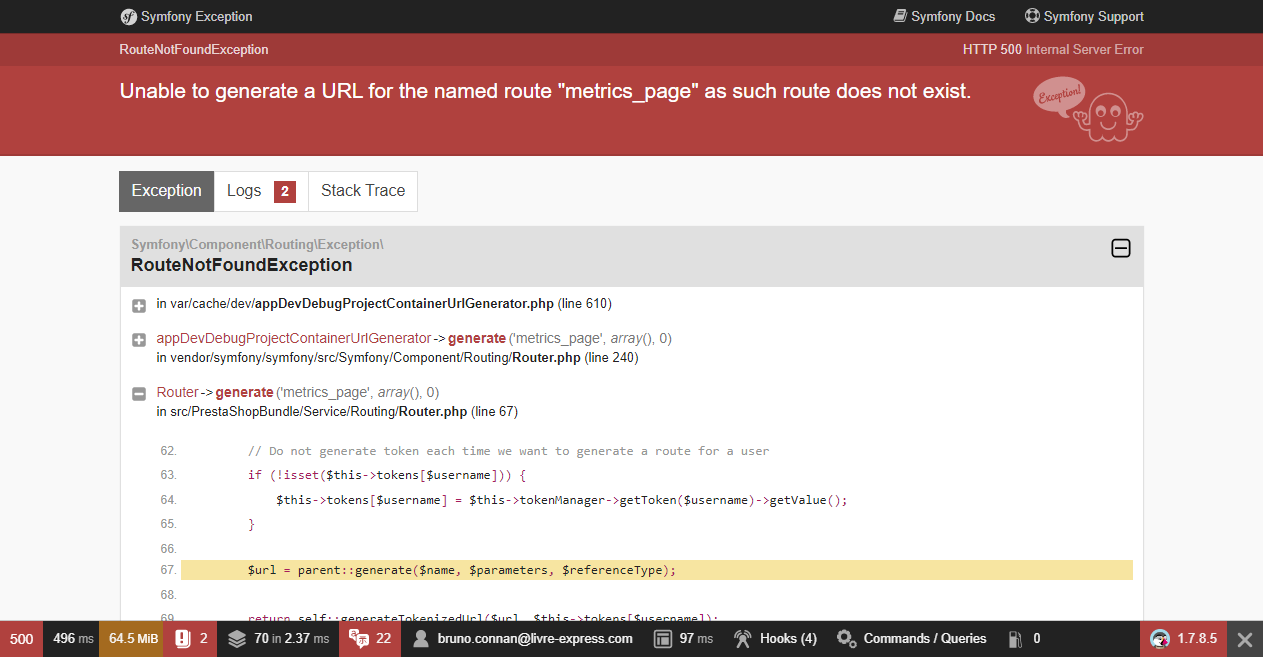The width and height of the screenshot is (1263, 657).
Task: Click the Logs count badge 2
Action: click(285, 192)
